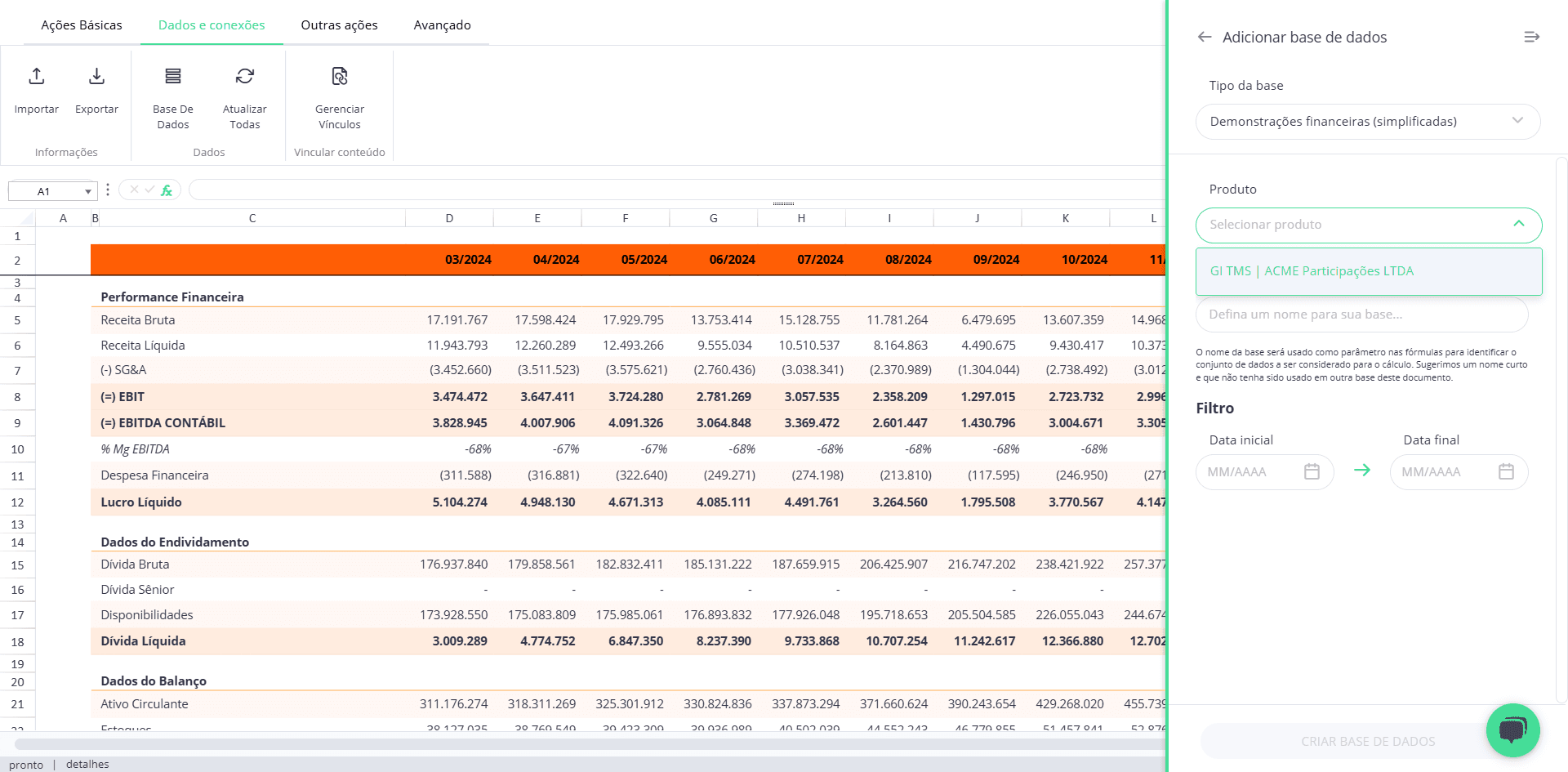Click the Dados do Balanço section label
This screenshot has height=772, width=1568.
tap(154, 681)
